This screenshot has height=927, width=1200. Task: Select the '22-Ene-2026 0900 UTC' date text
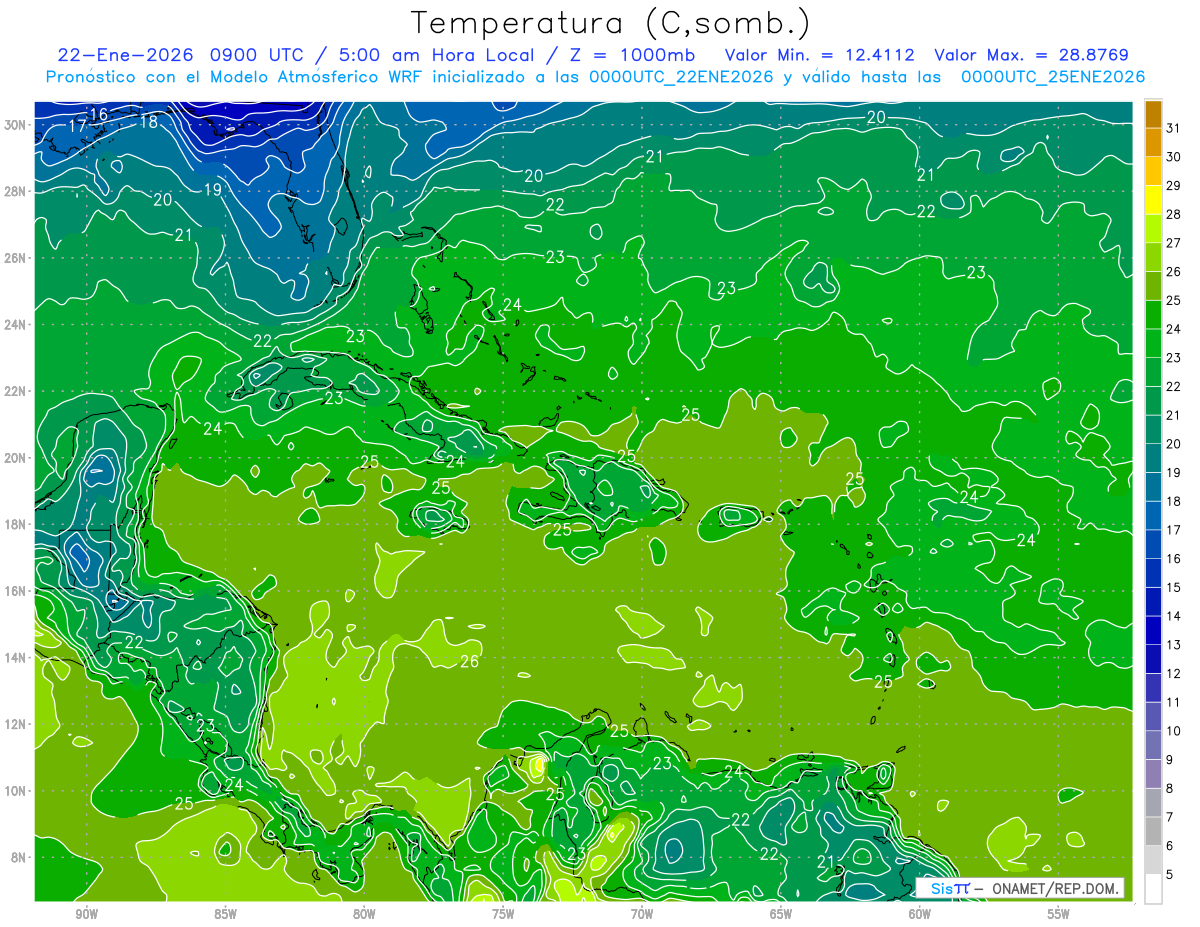click(x=183, y=54)
